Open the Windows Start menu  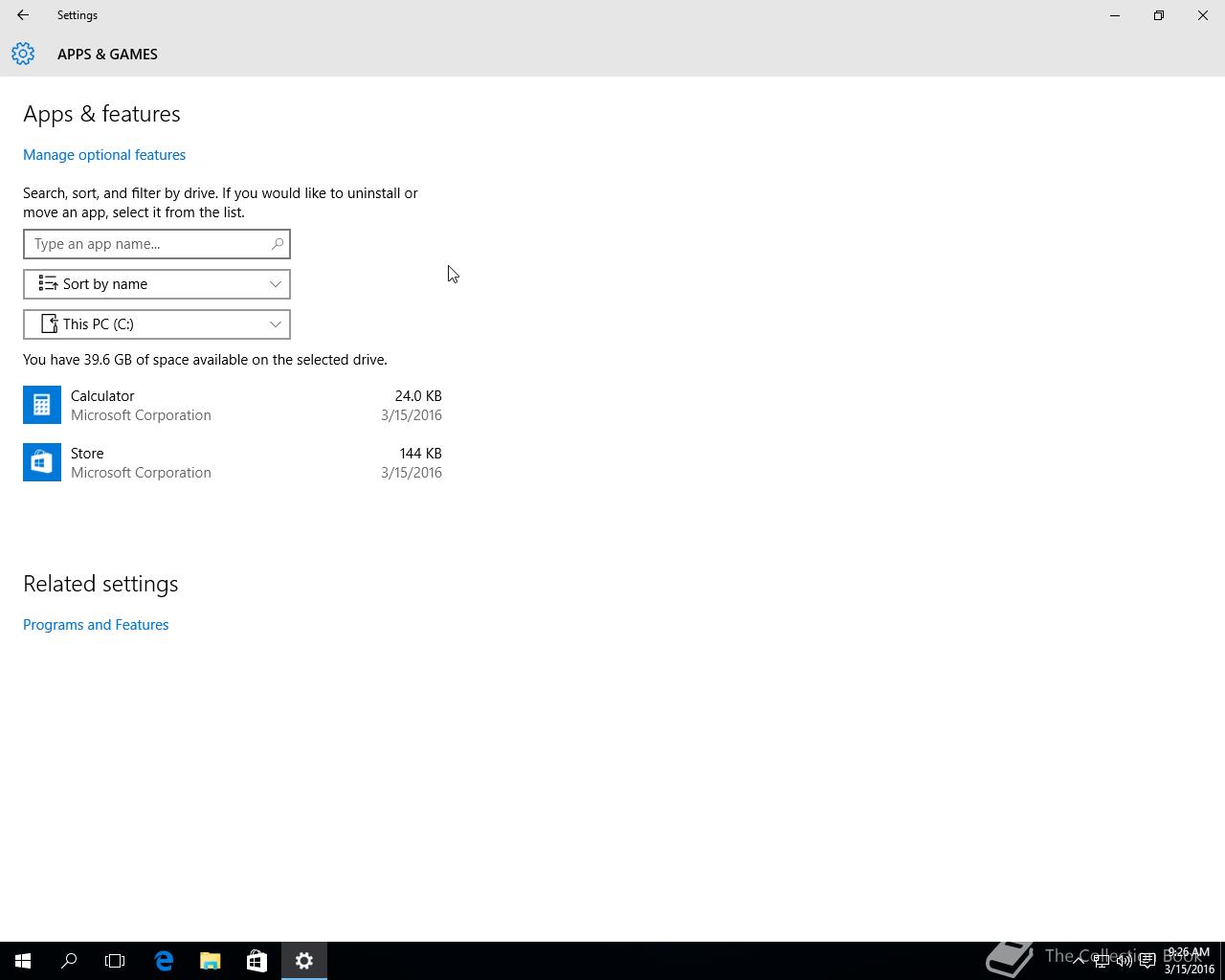[23, 961]
